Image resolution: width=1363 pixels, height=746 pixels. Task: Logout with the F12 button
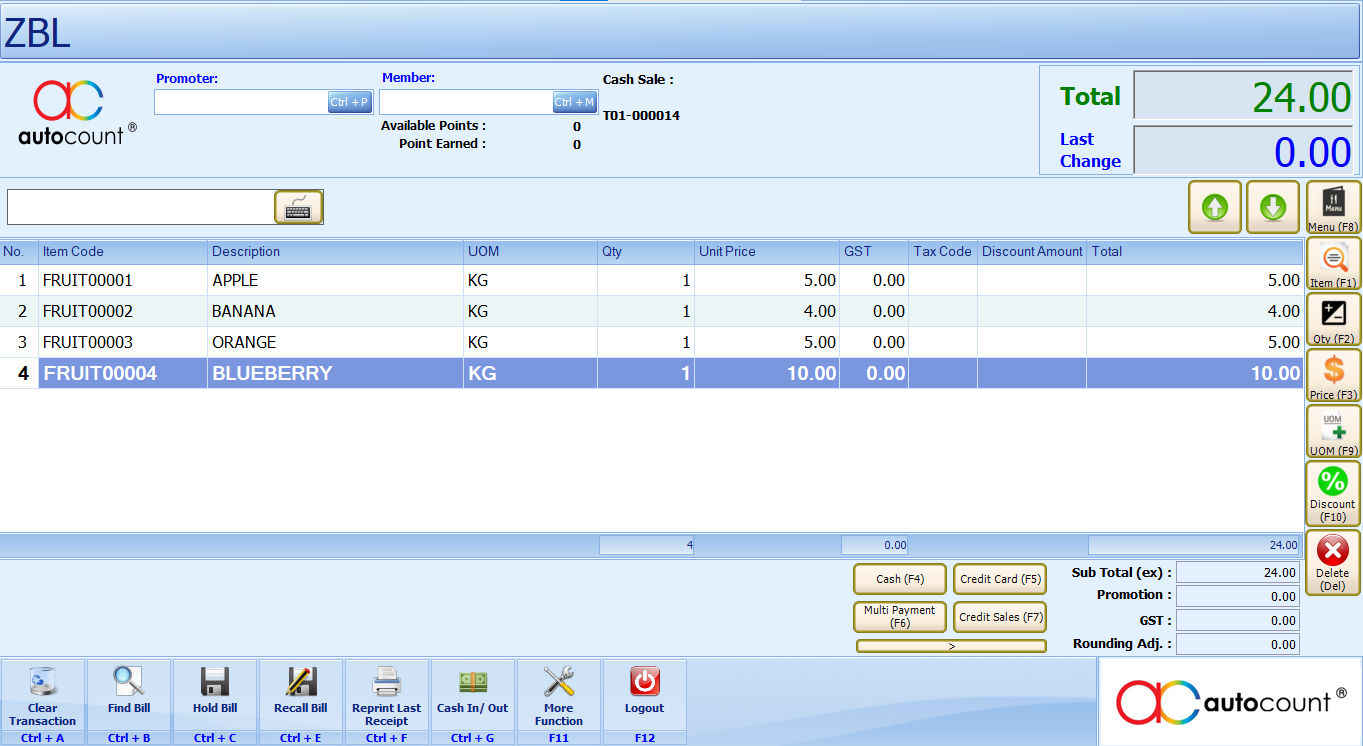click(644, 695)
